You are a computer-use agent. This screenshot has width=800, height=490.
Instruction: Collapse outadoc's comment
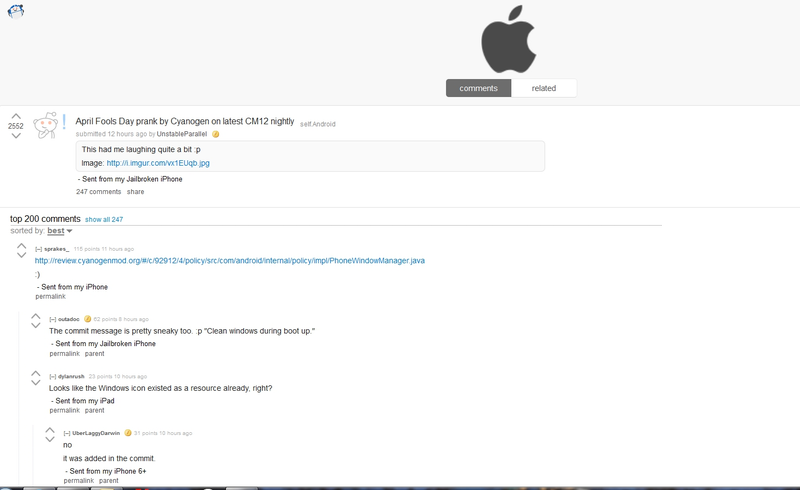pyautogui.click(x=53, y=319)
